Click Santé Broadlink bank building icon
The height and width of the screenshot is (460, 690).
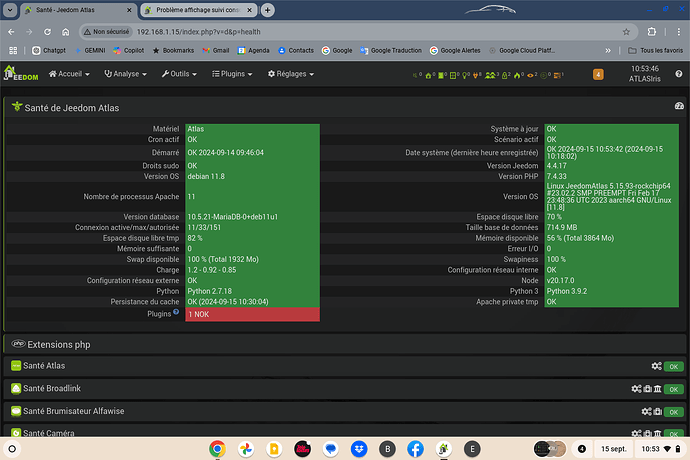(657, 389)
